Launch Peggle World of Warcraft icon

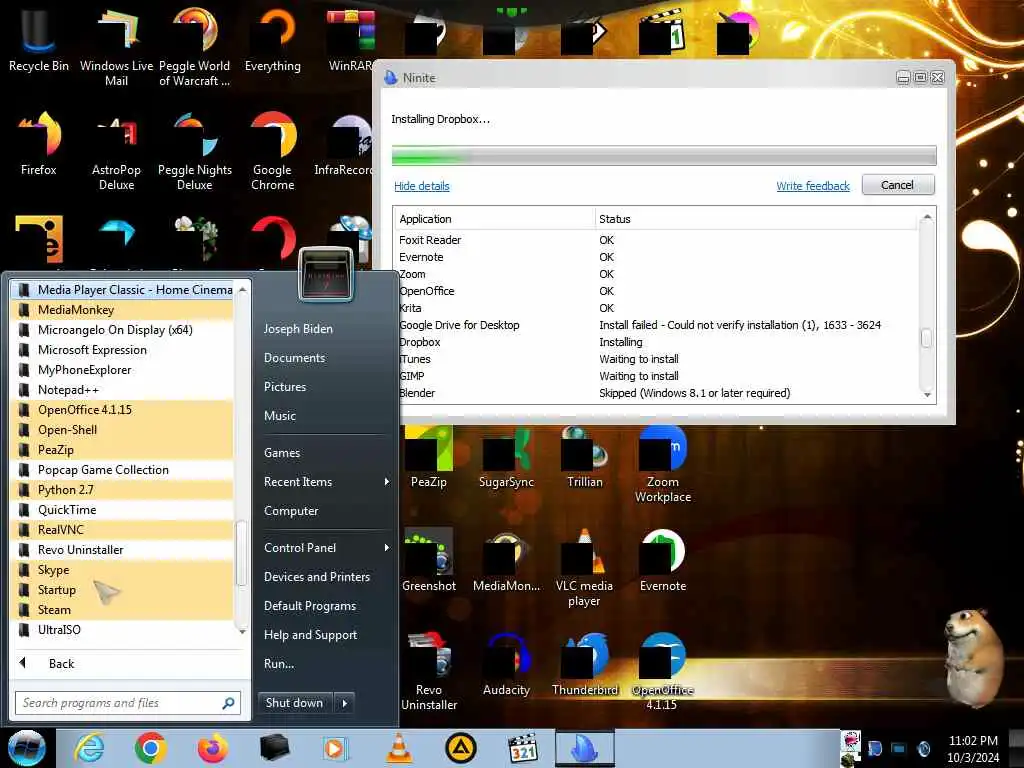pyautogui.click(x=195, y=46)
